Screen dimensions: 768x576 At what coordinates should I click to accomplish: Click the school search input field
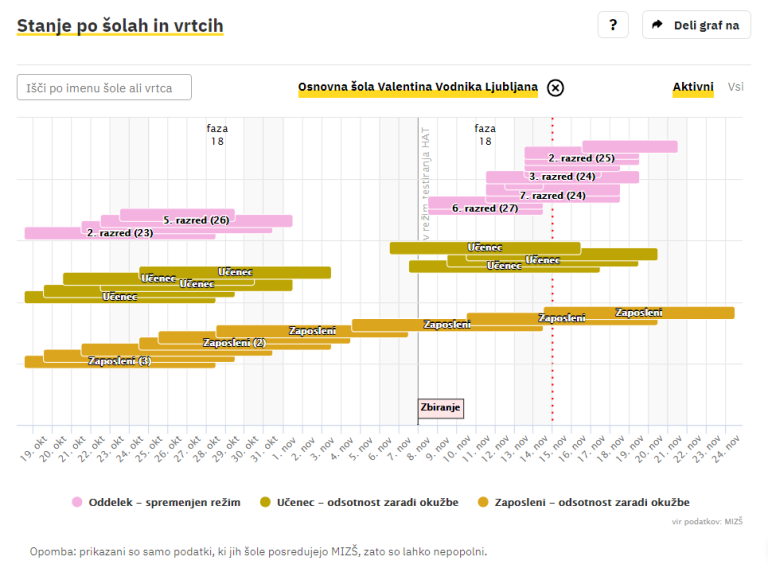tap(104, 88)
